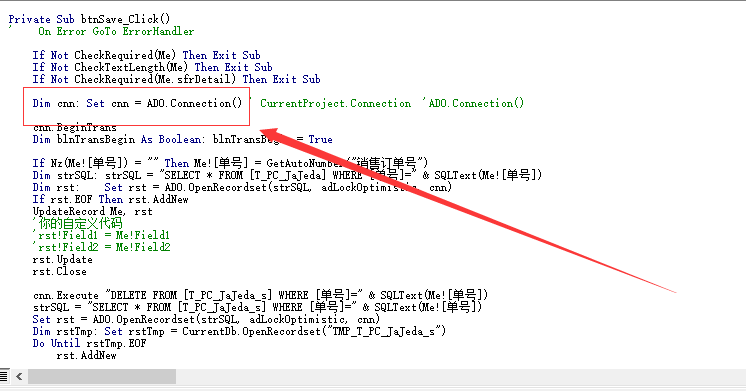This screenshot has height=391, width=746.
Task: Click the rst.Update statement
Action: (x=62, y=260)
